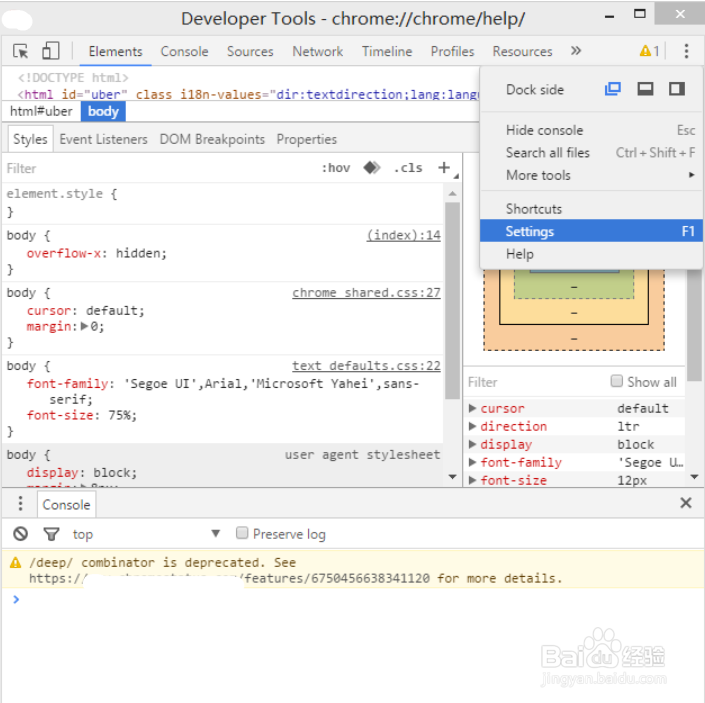Click the Computed styles Filter field
The height and width of the screenshot is (703, 705).
point(535,382)
